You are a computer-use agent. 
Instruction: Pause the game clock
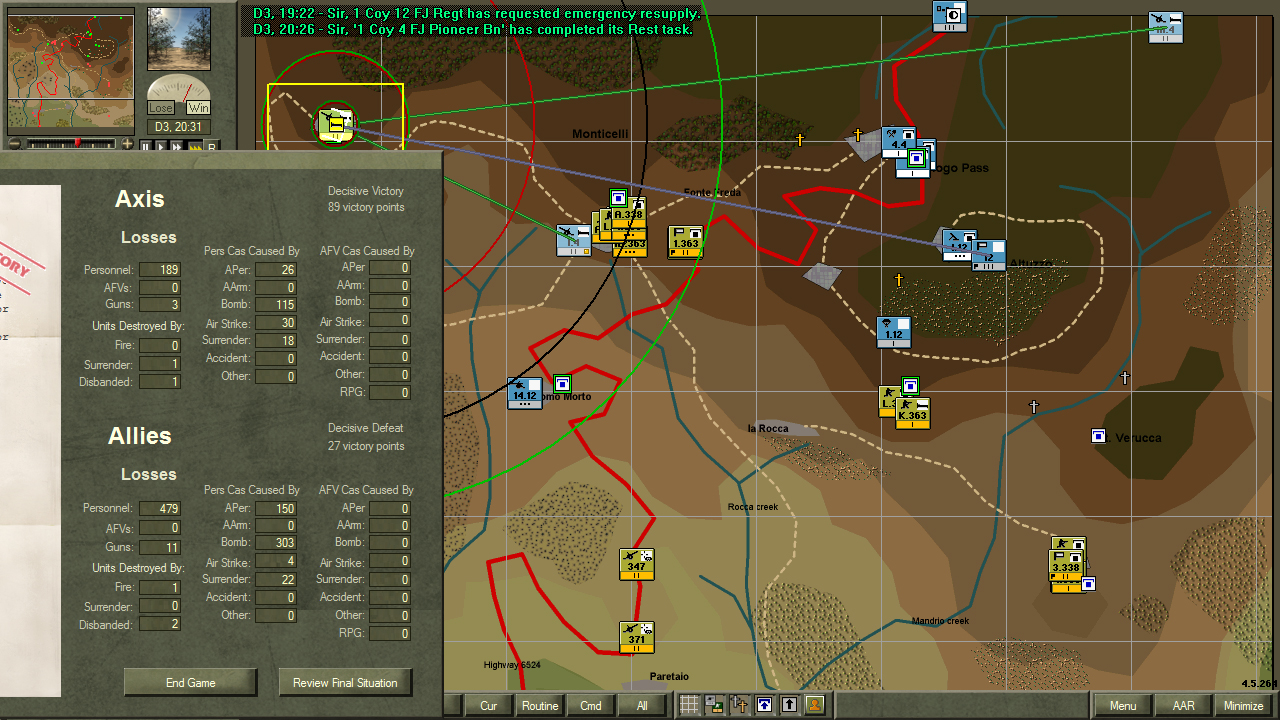(x=145, y=146)
